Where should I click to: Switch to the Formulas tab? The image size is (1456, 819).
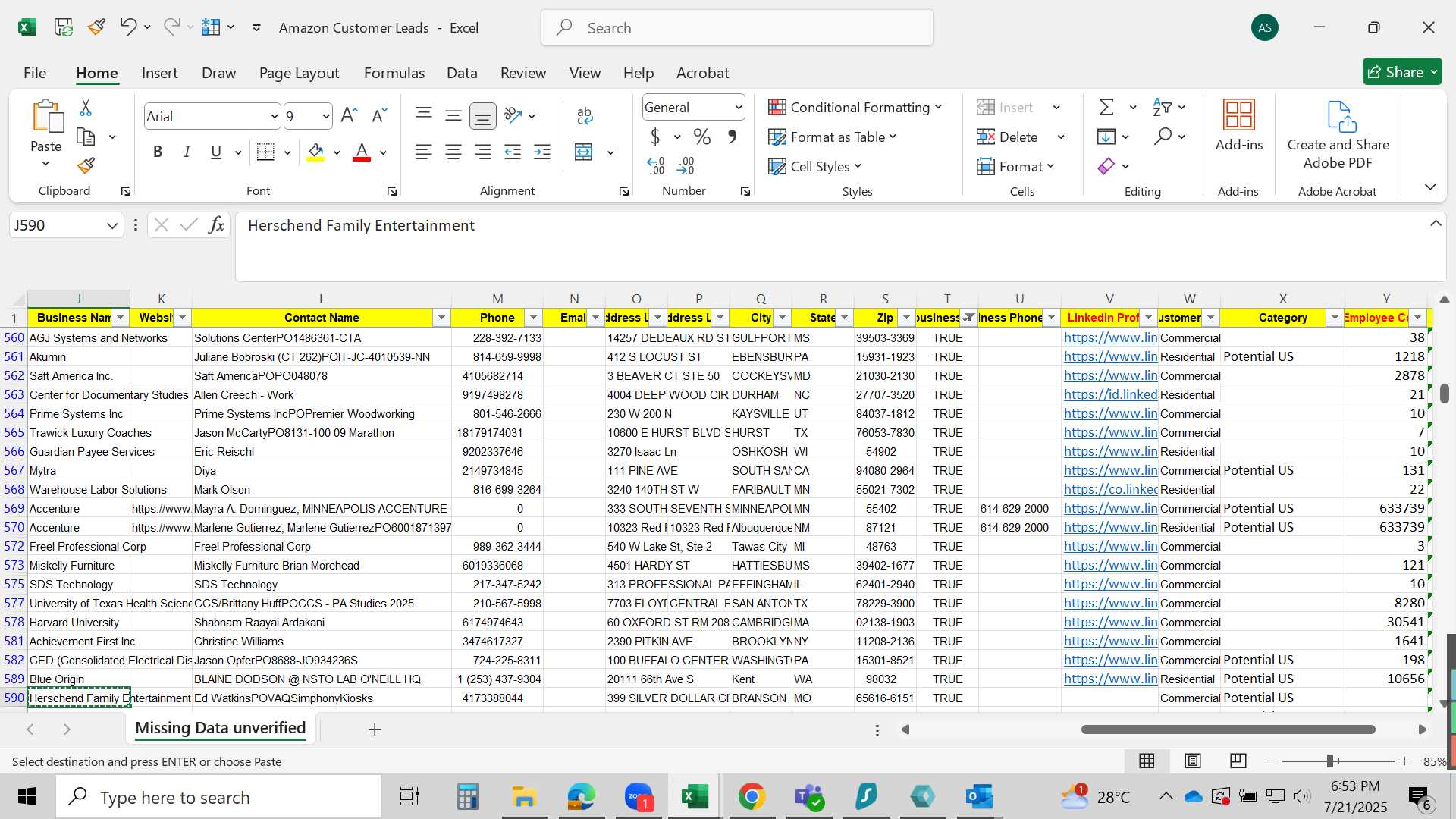[394, 73]
